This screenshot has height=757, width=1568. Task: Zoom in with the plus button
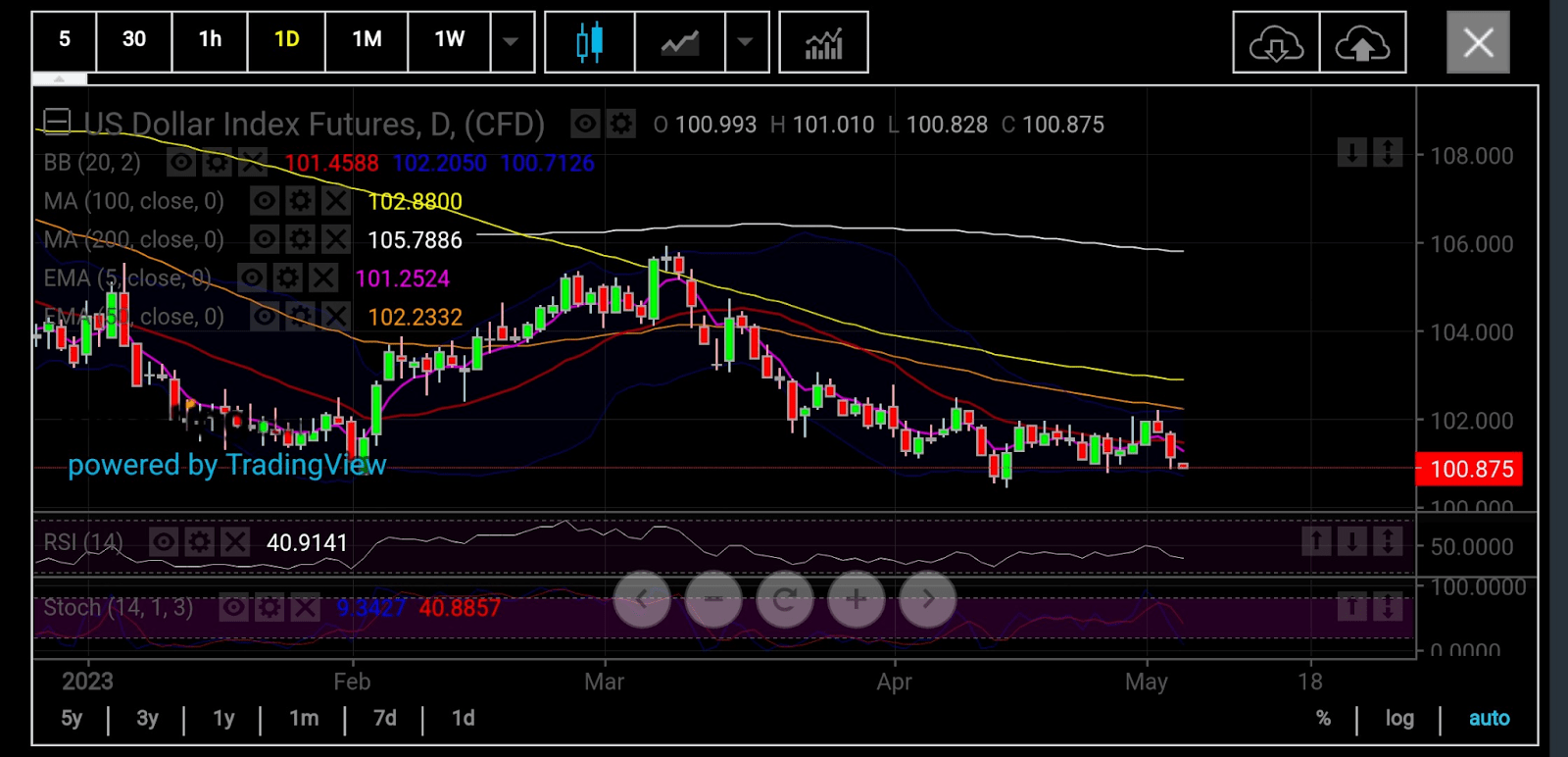click(x=857, y=599)
